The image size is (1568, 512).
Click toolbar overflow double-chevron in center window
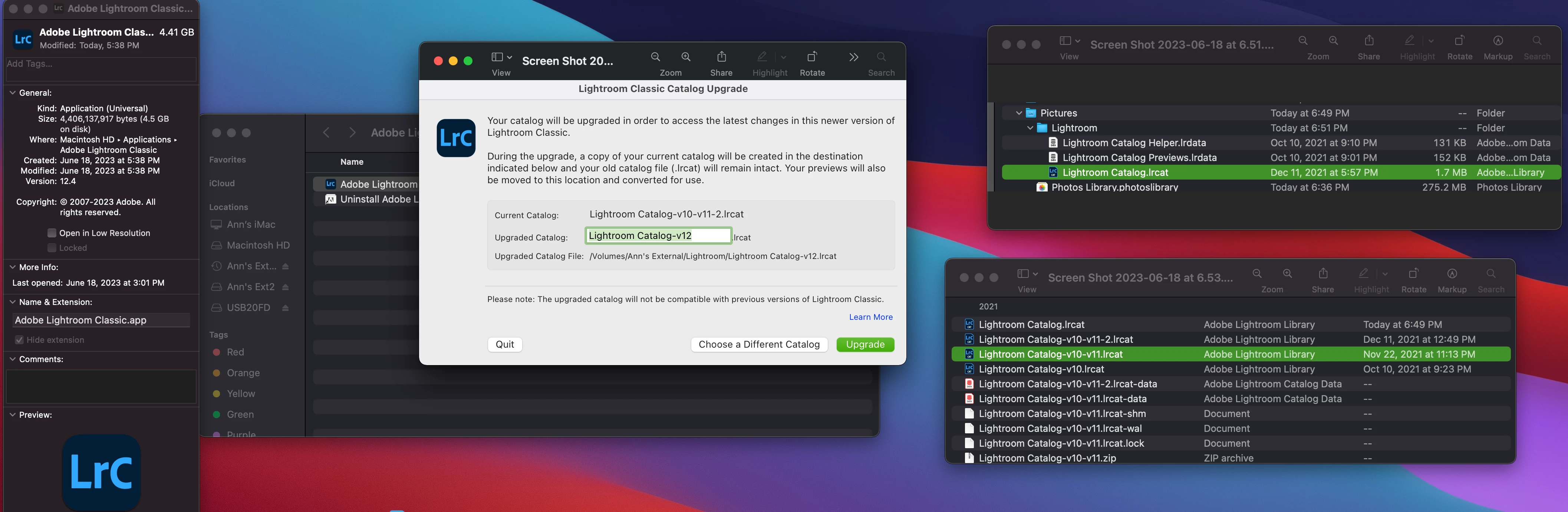[x=853, y=57]
